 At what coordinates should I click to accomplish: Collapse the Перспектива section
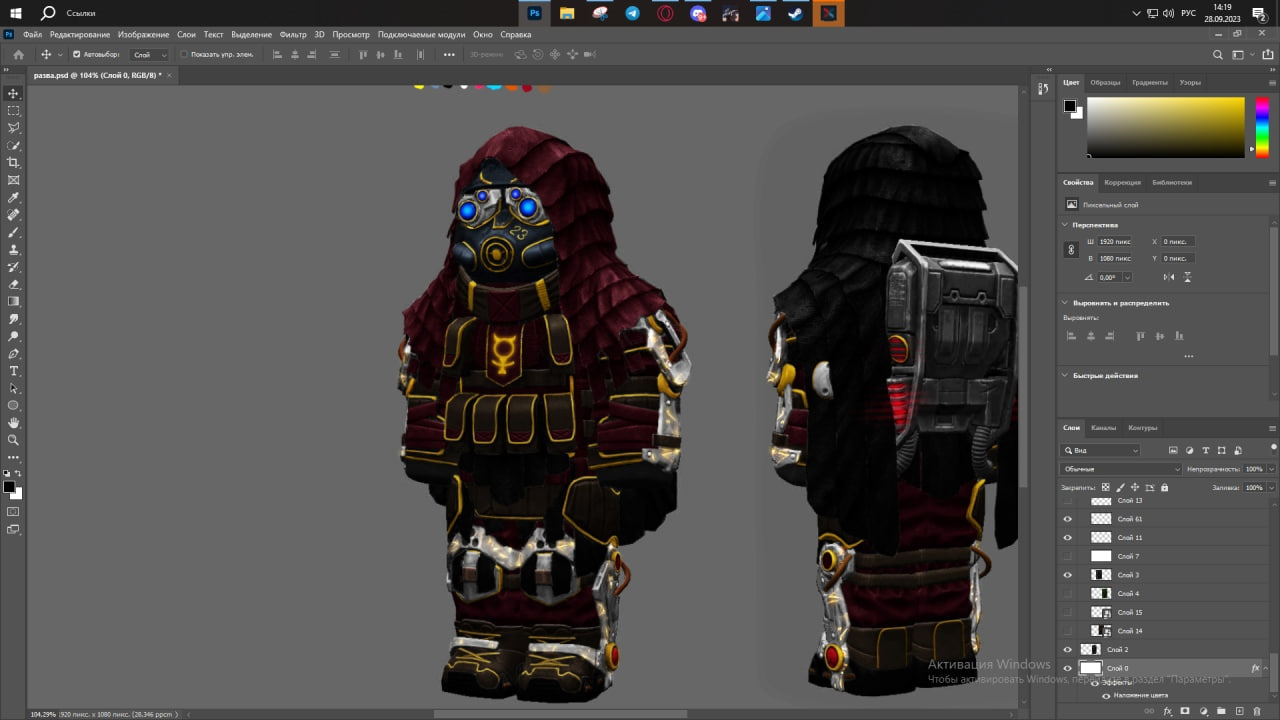point(1065,225)
